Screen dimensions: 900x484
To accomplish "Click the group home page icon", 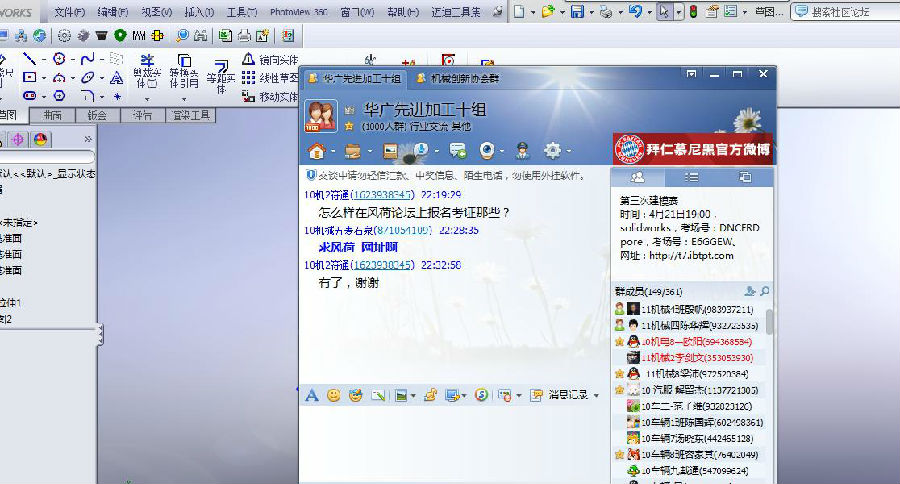I will tap(317, 151).
